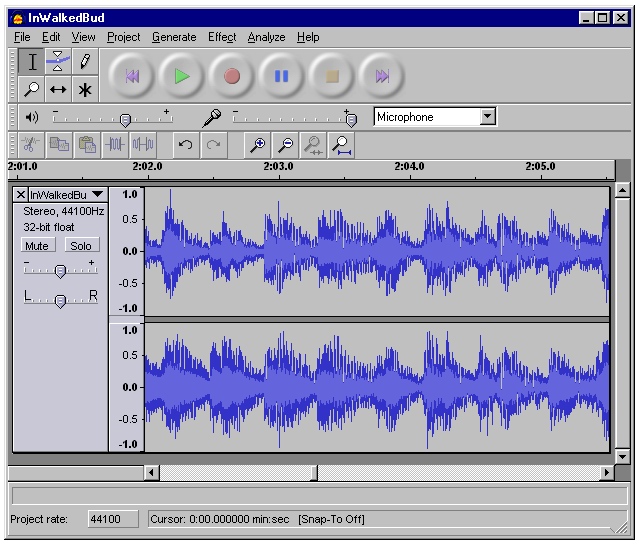Click the input level slider handle

point(351,120)
